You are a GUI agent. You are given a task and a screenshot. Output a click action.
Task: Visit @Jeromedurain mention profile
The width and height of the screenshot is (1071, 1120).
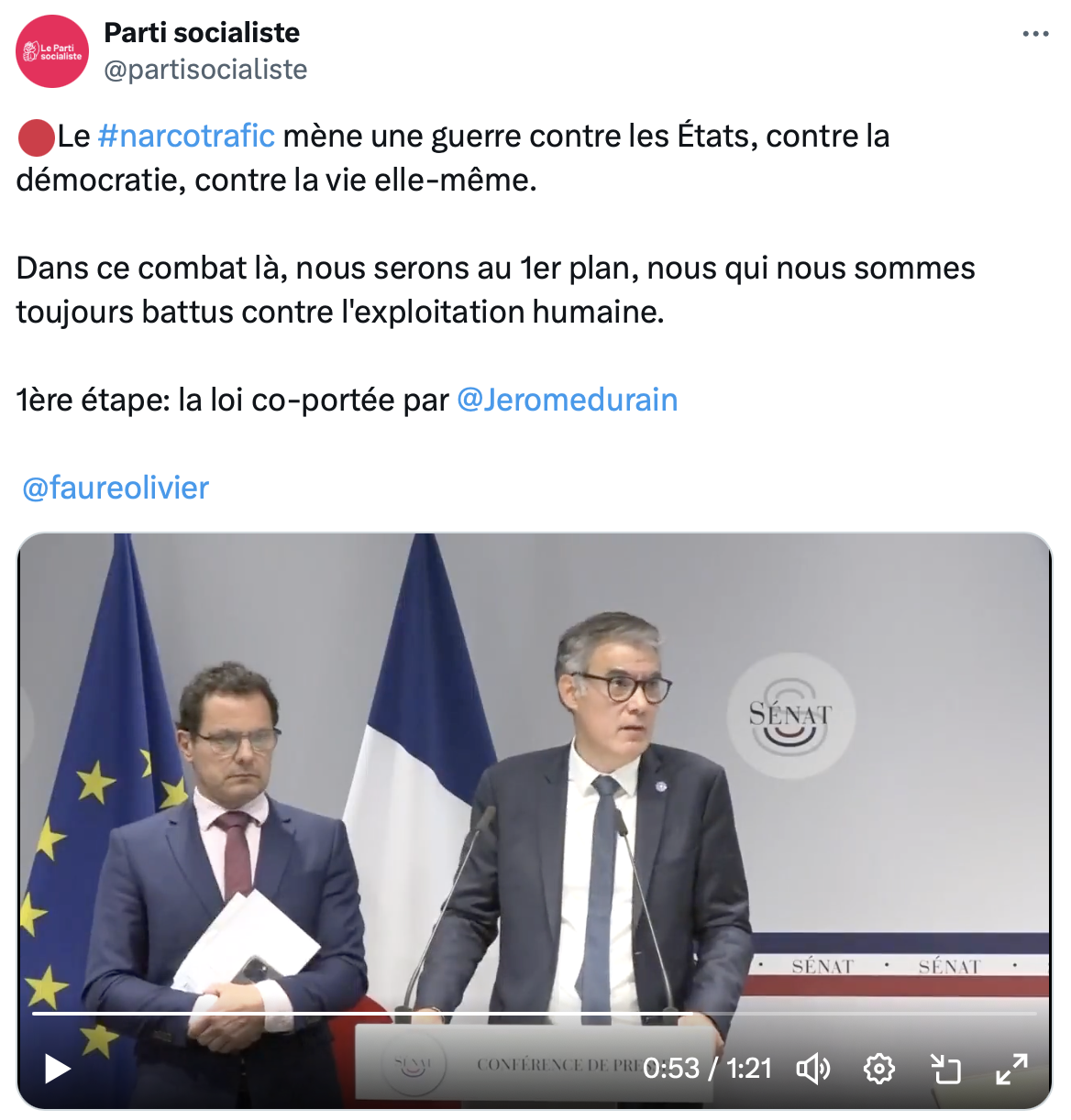567,400
